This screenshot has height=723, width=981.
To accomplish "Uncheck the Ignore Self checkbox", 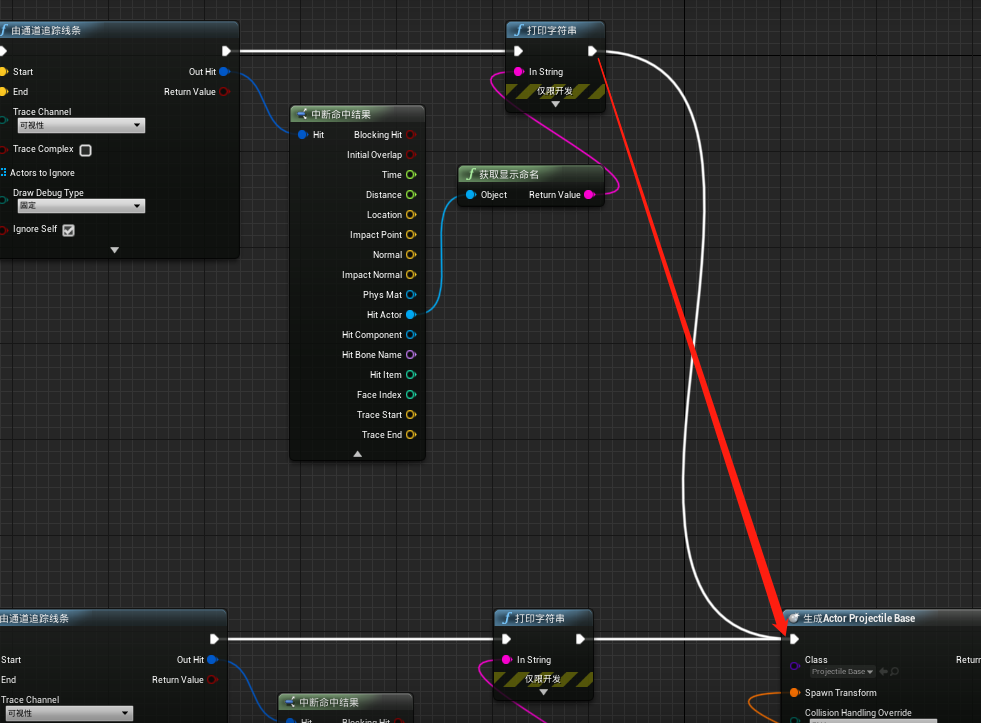I will pos(67,229).
